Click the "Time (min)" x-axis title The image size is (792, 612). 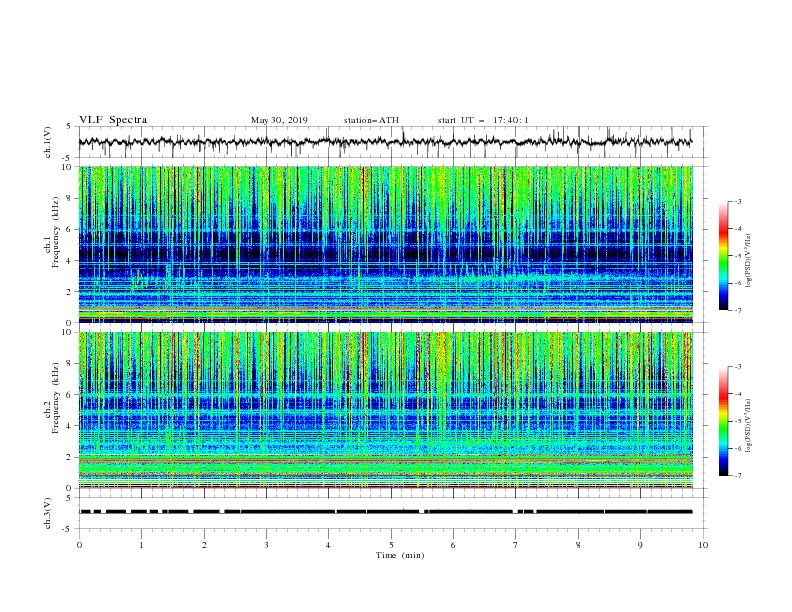click(400, 555)
